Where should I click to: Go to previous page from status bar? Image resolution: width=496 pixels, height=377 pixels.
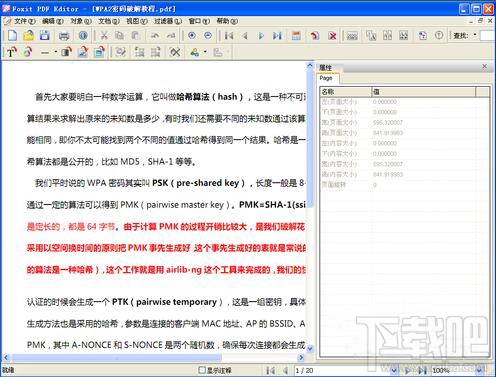pos(285,370)
